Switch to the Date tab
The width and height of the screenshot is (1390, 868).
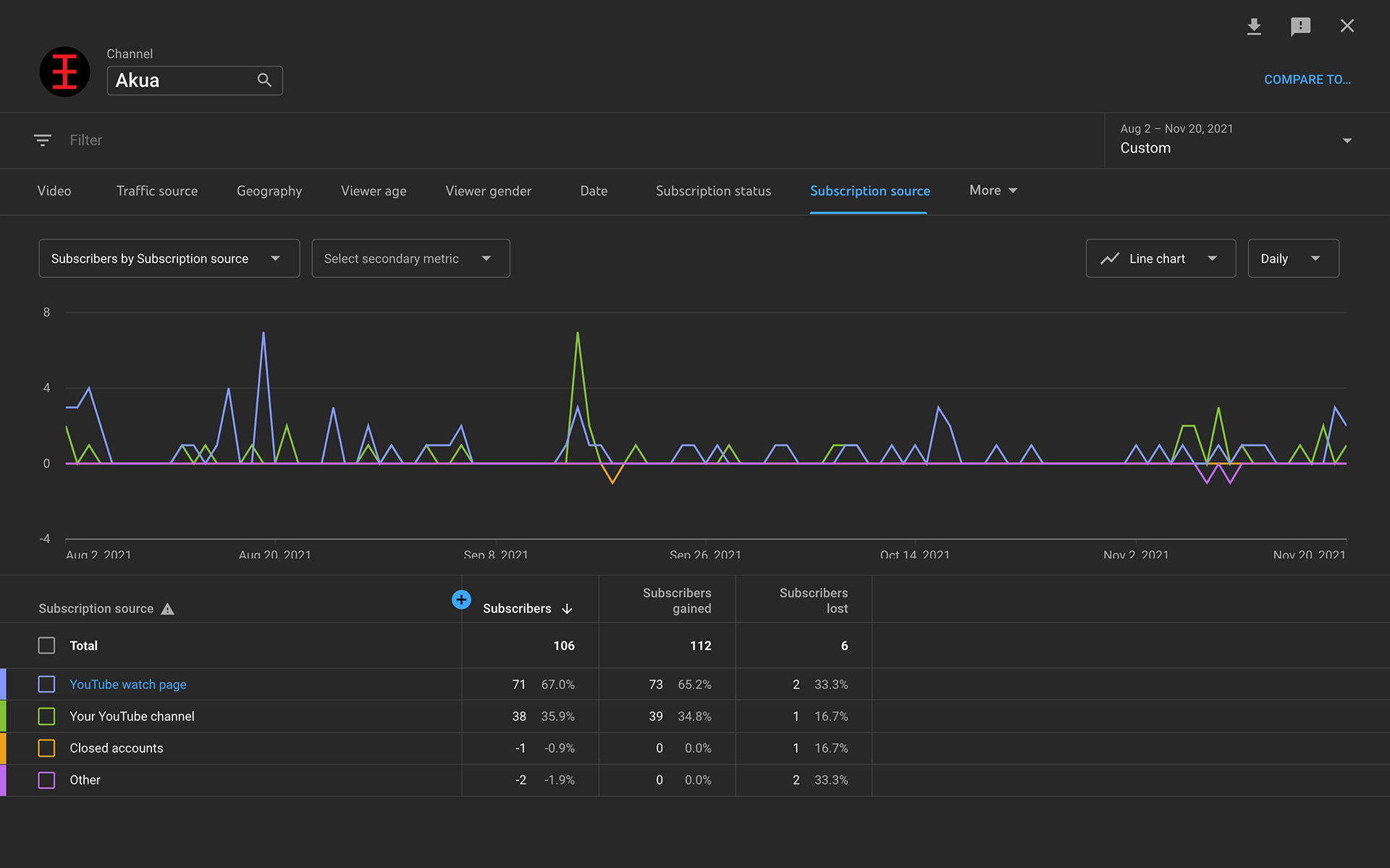tap(594, 190)
